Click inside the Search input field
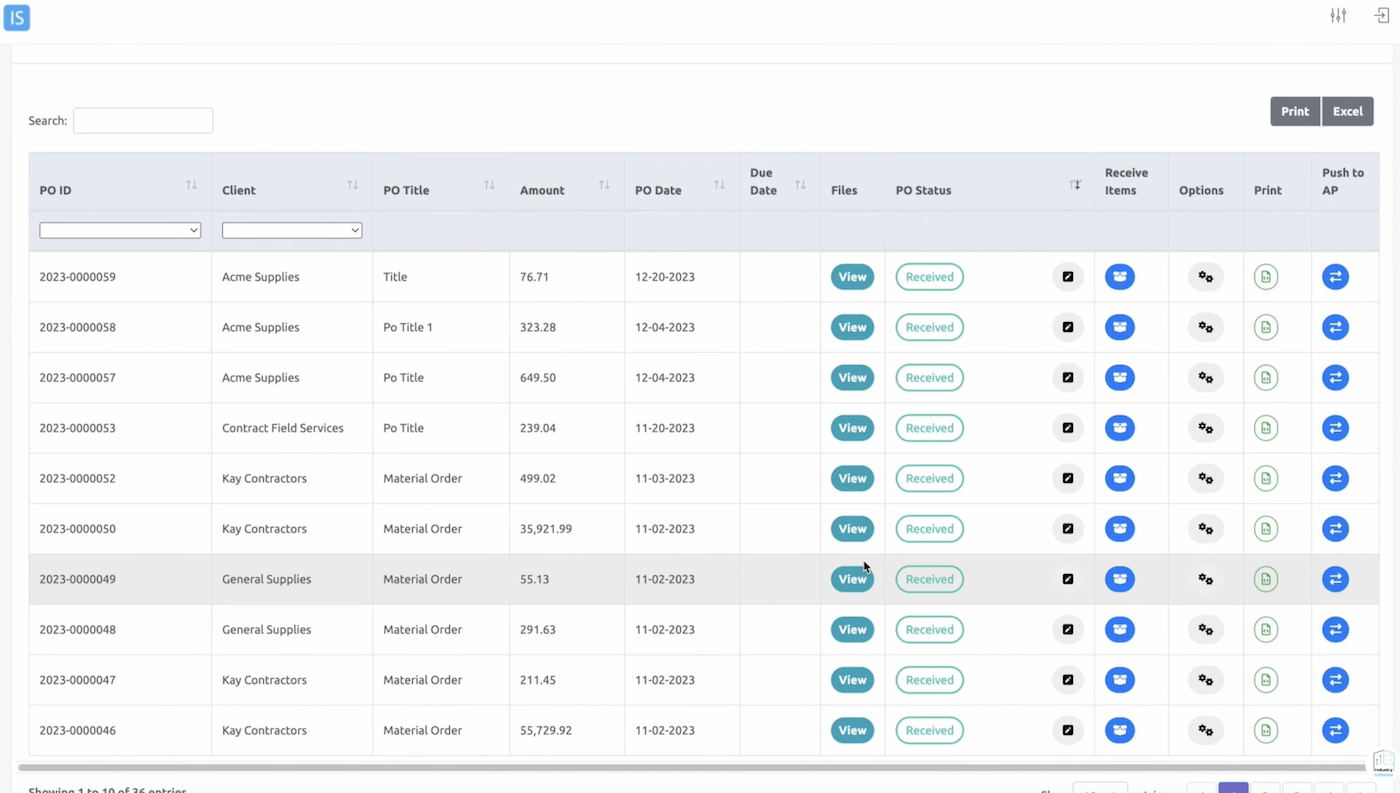This screenshot has width=1400, height=793. [142, 120]
